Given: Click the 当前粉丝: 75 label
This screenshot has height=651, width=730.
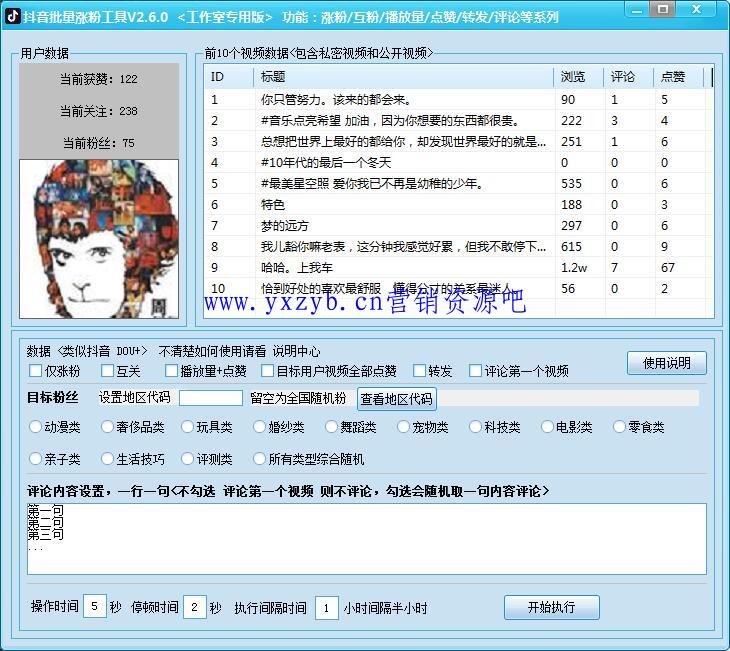Looking at the screenshot, I should [x=99, y=142].
